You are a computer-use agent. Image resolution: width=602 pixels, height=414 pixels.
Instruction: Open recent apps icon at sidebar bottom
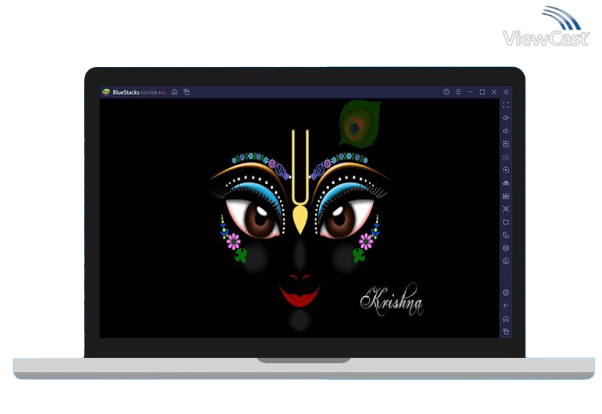tap(506, 331)
